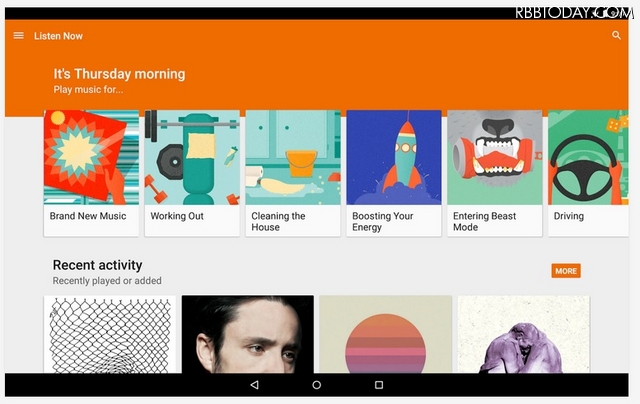Select the 'Driving' card label
The width and height of the screenshot is (640, 404).
click(569, 216)
